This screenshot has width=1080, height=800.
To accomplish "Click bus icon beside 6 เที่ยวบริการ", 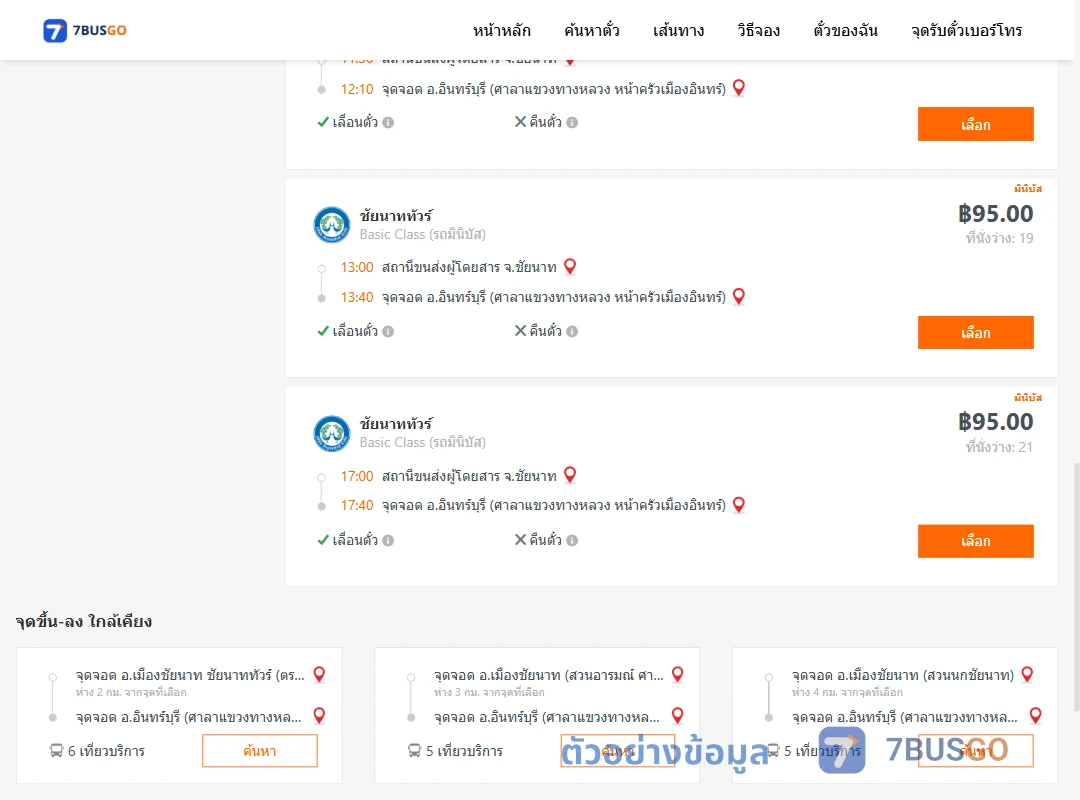I will [56, 750].
